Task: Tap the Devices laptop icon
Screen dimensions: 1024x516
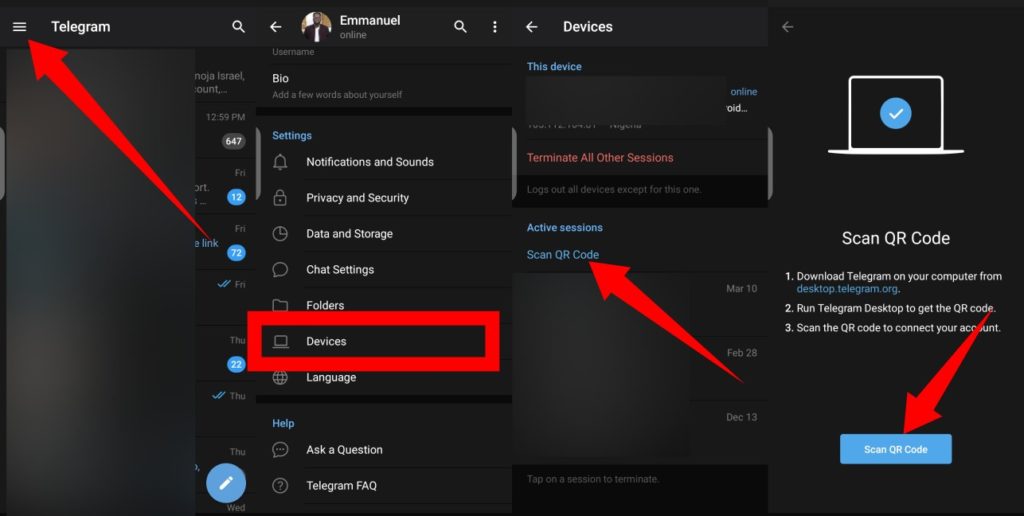Action: click(281, 342)
